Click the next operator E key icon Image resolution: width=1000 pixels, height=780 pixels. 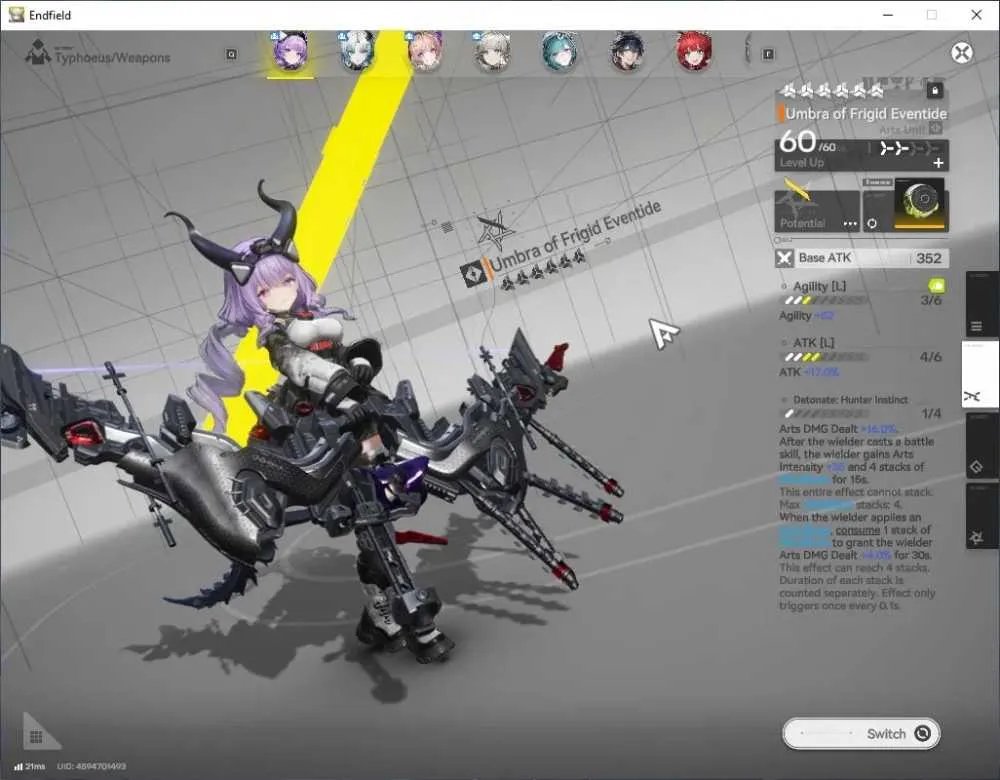tap(768, 54)
